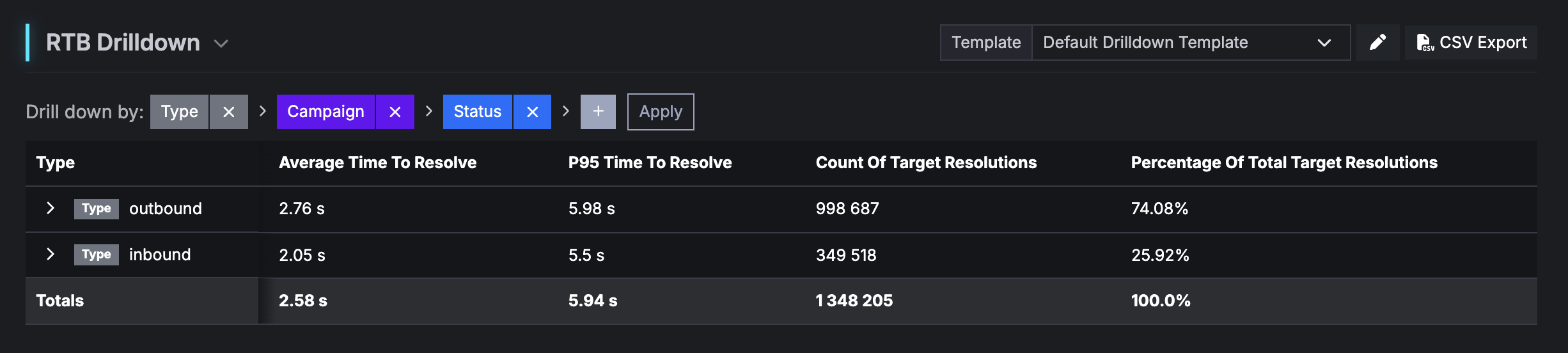Sort by Count Of Target Resolutions column

926,163
